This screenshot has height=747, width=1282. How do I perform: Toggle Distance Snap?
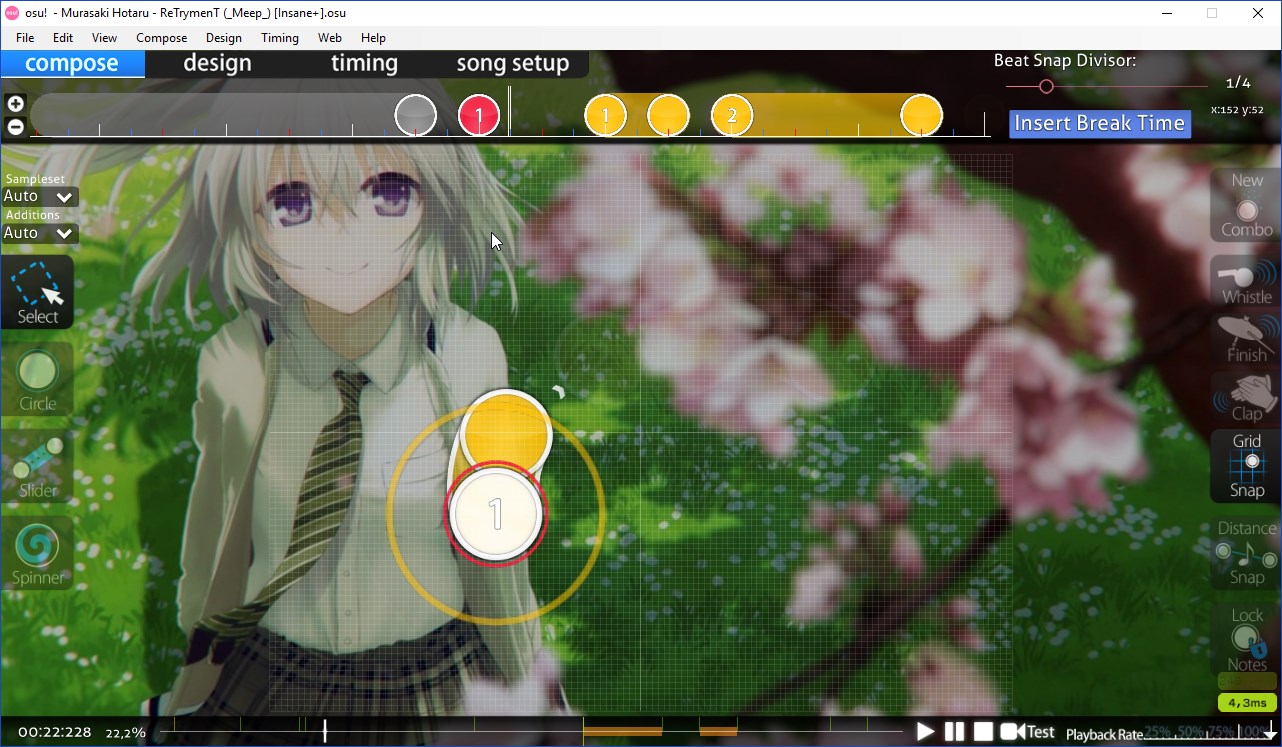(x=1246, y=553)
